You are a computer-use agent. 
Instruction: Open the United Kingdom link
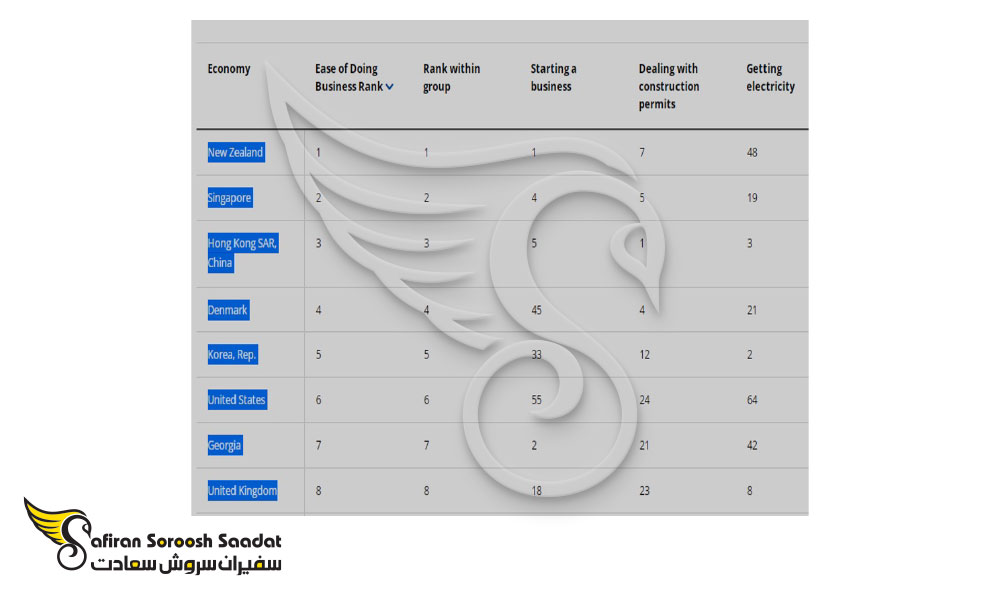click(x=242, y=490)
